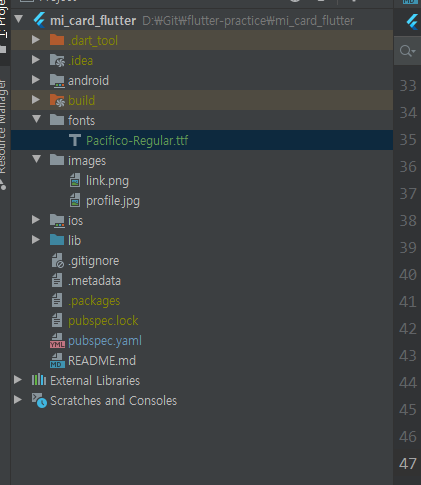Click the fonts folder icon
Screen dimensions: 421x485
click(x=57, y=120)
